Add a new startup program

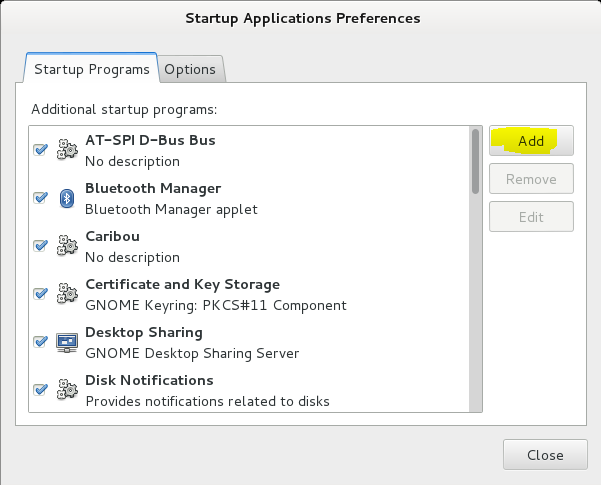pos(531,141)
